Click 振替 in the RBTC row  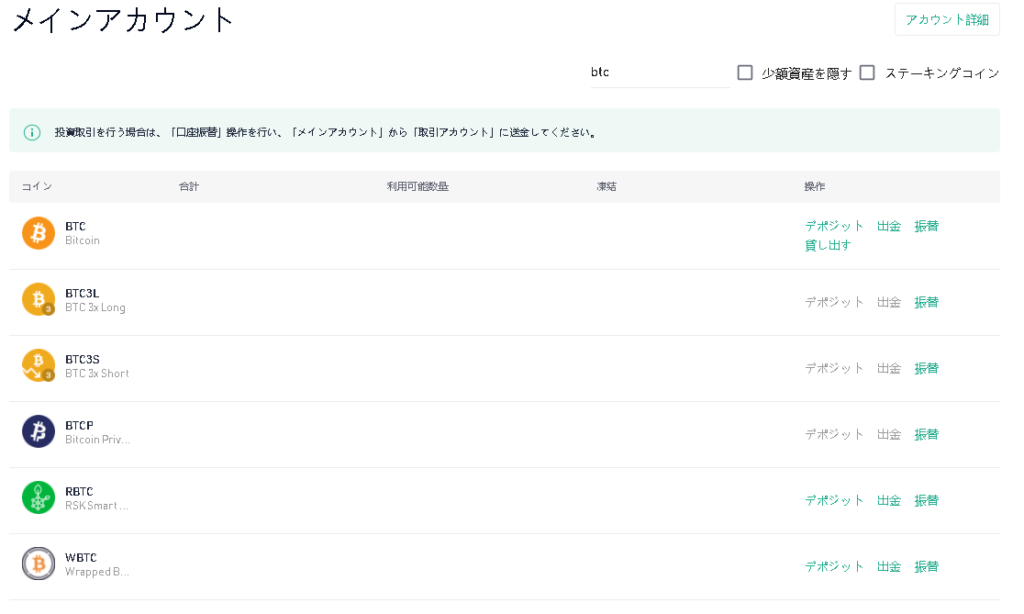coord(926,500)
